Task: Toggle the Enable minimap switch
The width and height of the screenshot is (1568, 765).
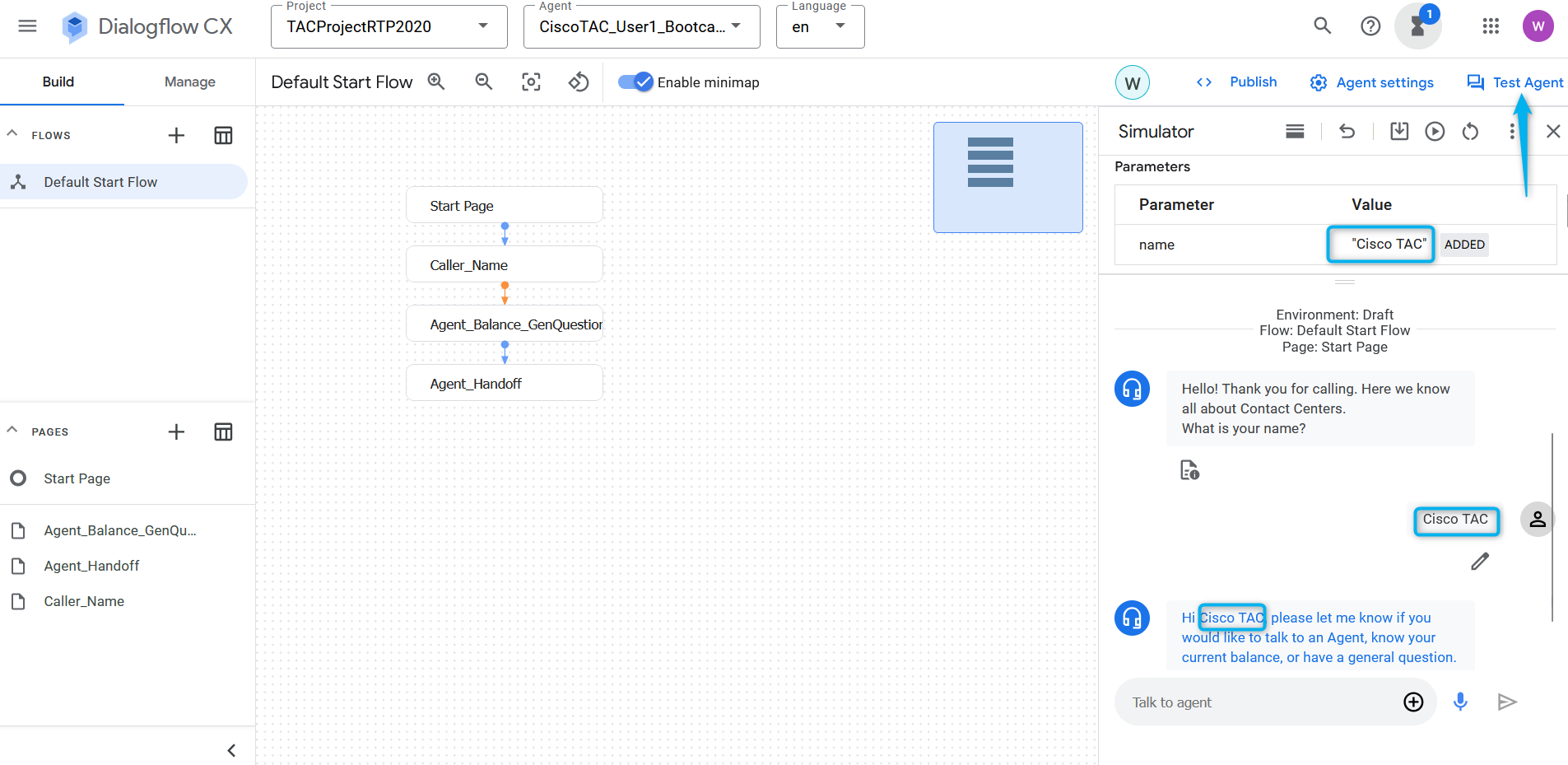Action: [635, 82]
